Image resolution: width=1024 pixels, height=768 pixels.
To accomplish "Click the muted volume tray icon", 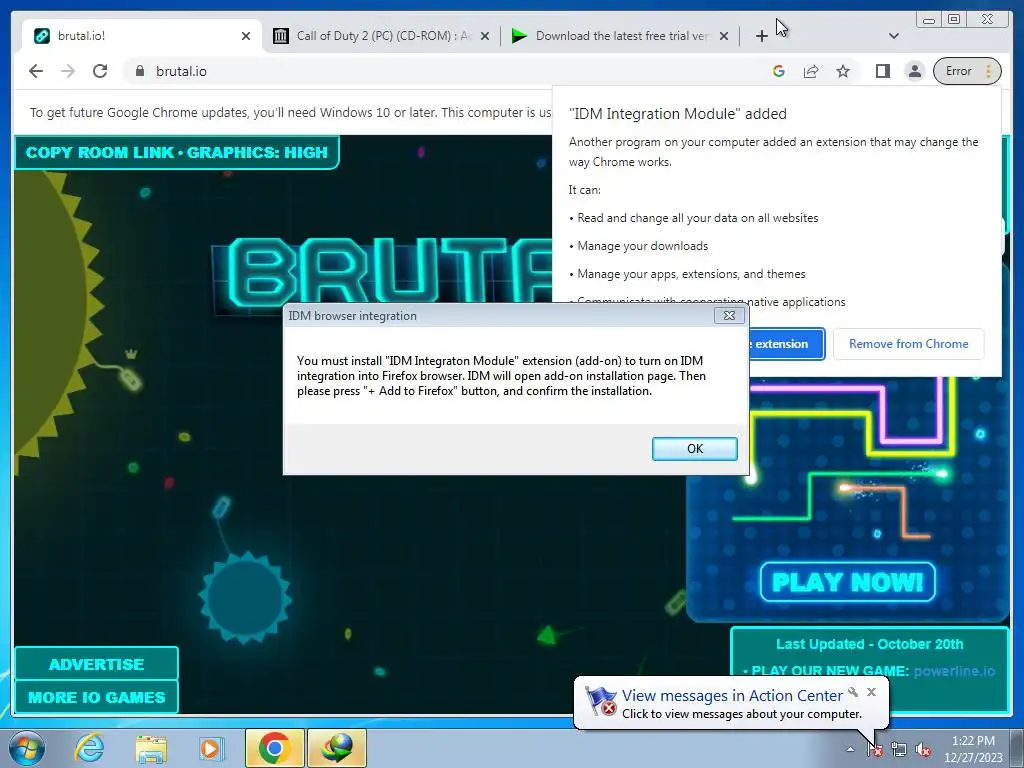I will tap(923, 750).
